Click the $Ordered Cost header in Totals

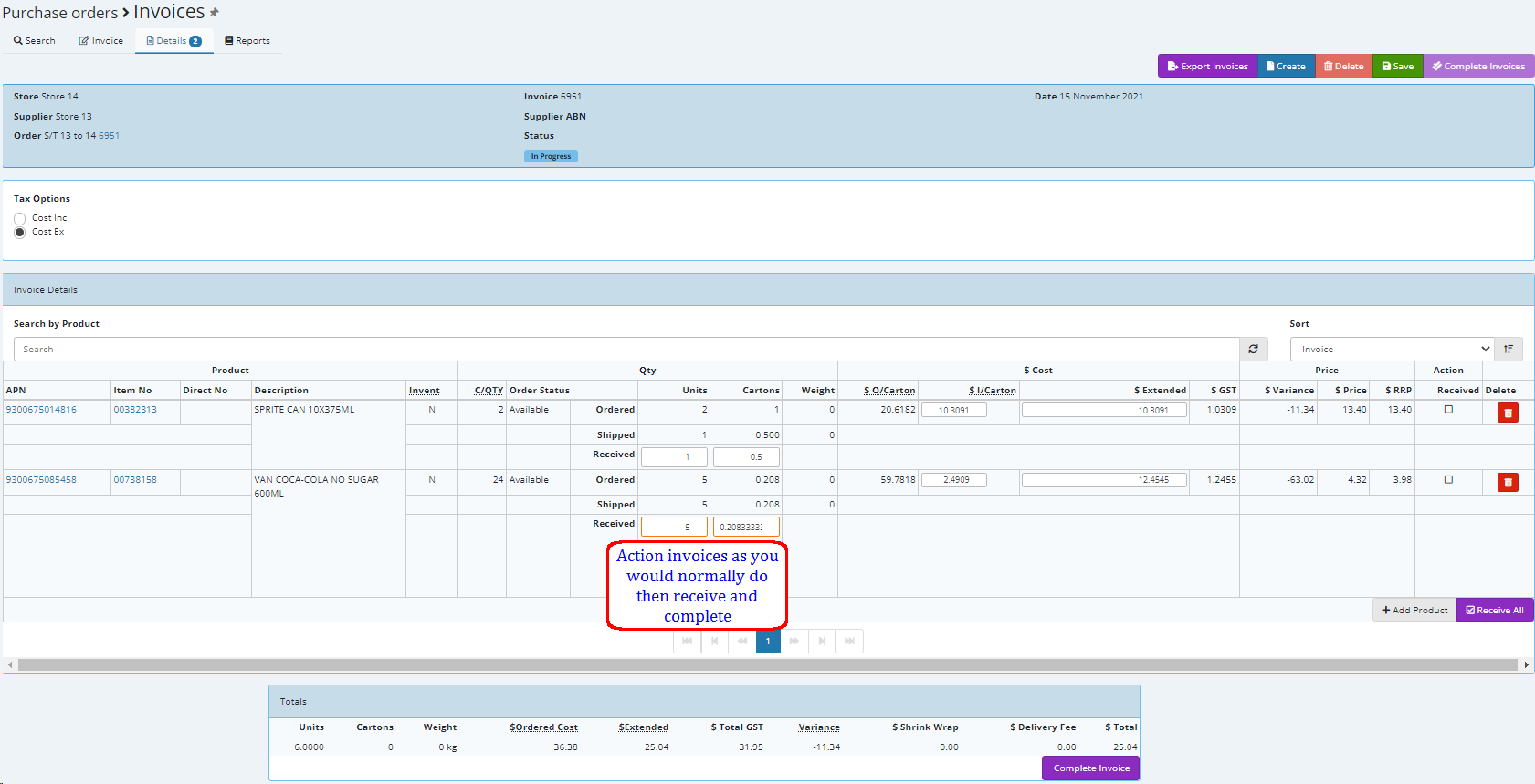543,727
